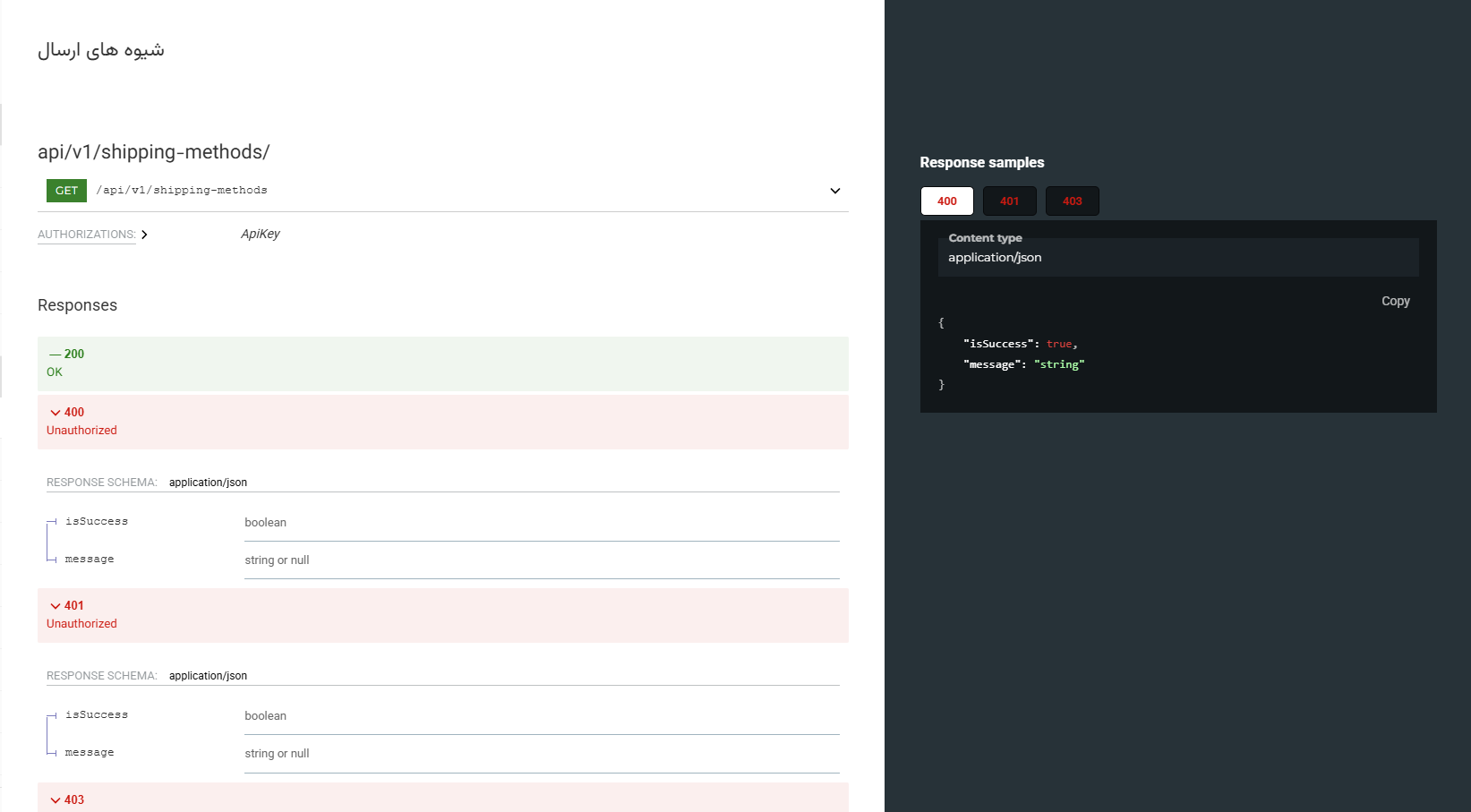This screenshot has width=1471, height=812.
Task: Click the /api/v1/shipping-methods path text
Action: (x=182, y=190)
